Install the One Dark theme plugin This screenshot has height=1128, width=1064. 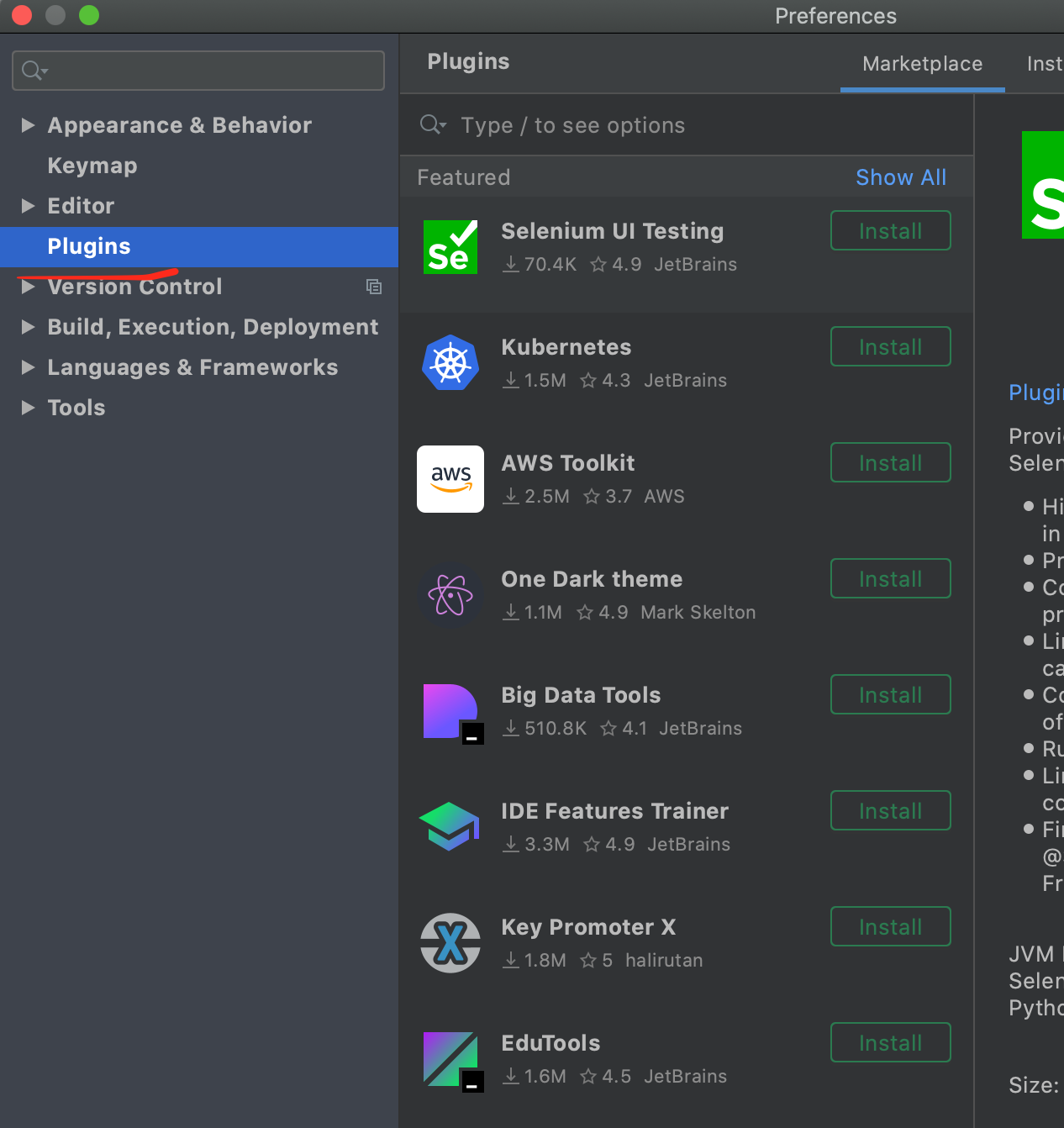890,578
